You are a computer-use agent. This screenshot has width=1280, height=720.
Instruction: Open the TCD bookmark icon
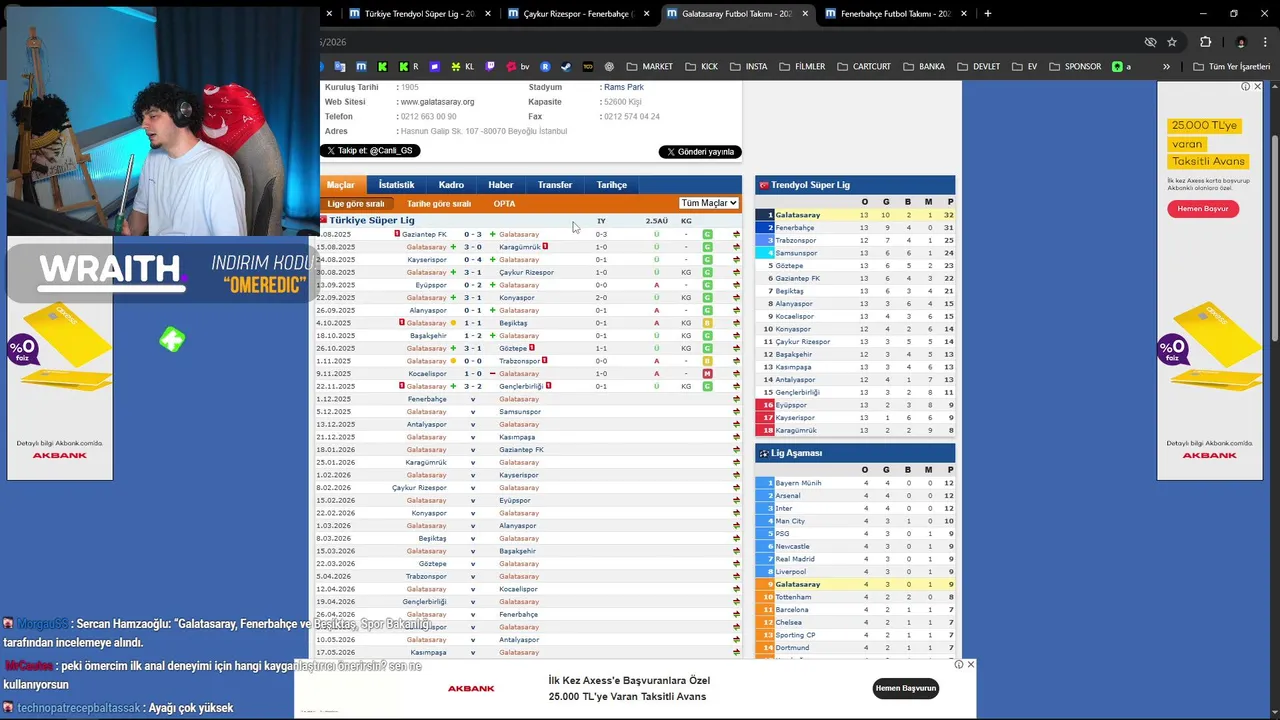pos(587,67)
